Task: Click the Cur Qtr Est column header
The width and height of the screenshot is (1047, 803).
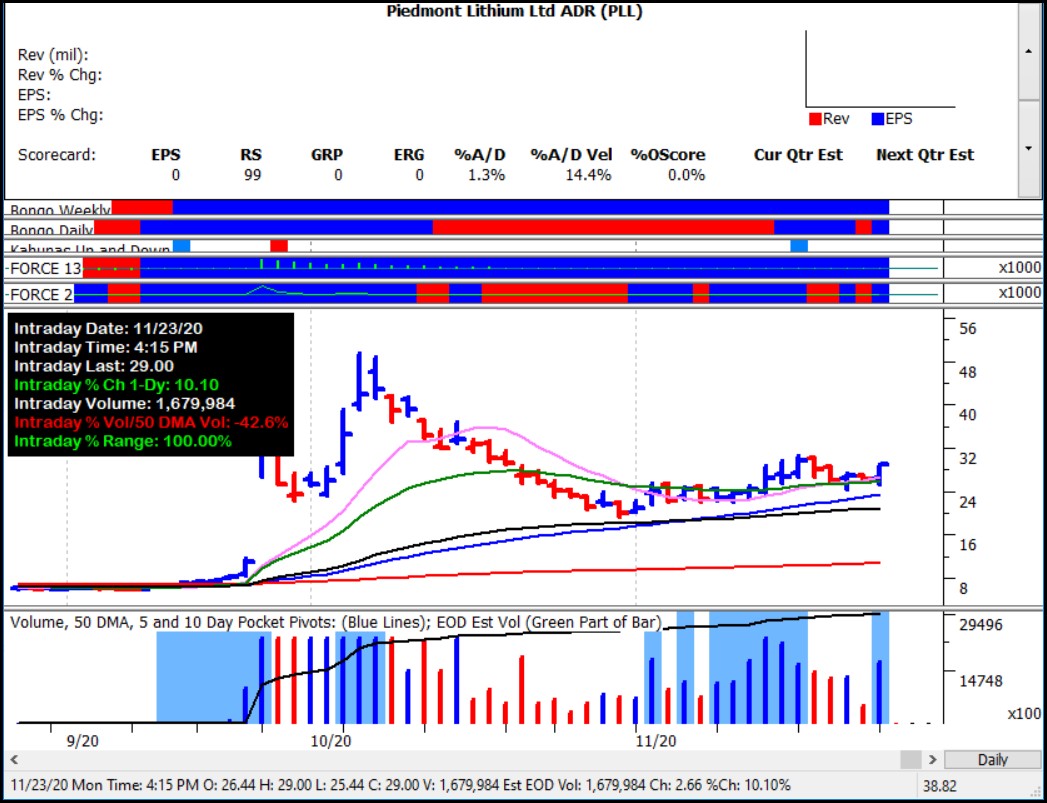Action: 798,155
